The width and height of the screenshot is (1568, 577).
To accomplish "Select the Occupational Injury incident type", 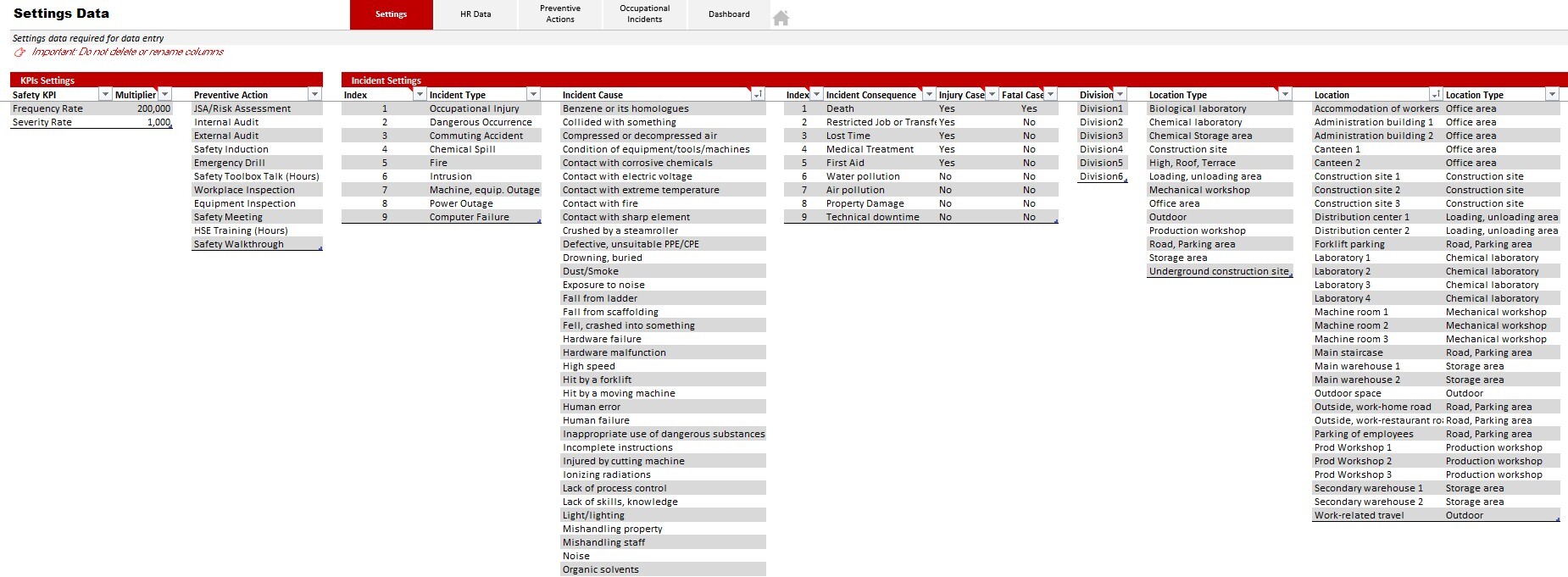I will point(484,108).
